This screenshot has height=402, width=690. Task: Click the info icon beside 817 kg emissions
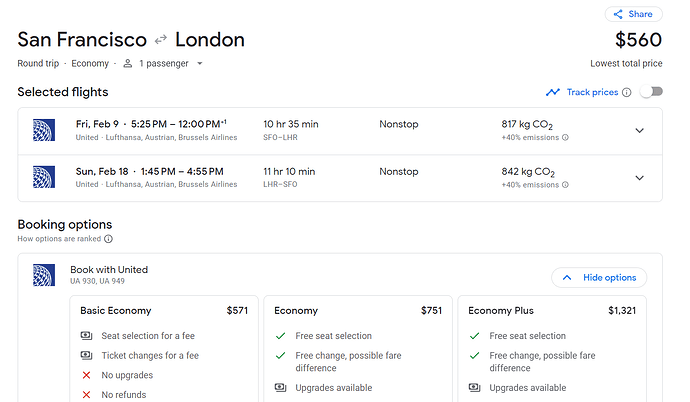(565, 137)
